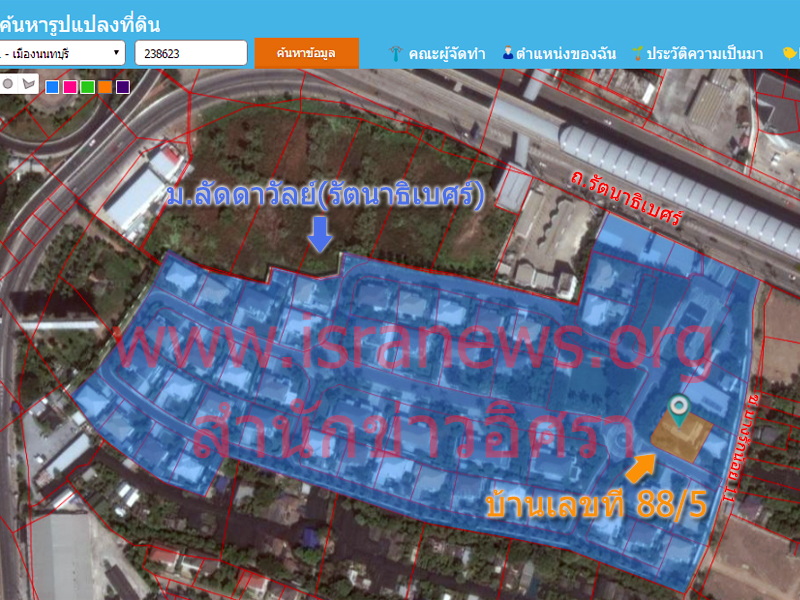This screenshot has height=600, width=800.
Task: Click the yellow chick icon in menu
Action: coord(789,53)
